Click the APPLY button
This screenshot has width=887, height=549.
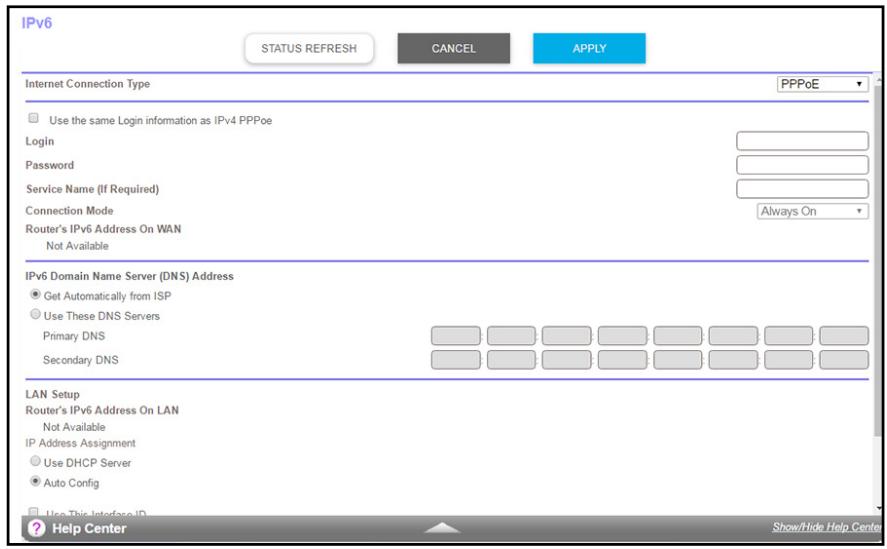point(589,49)
